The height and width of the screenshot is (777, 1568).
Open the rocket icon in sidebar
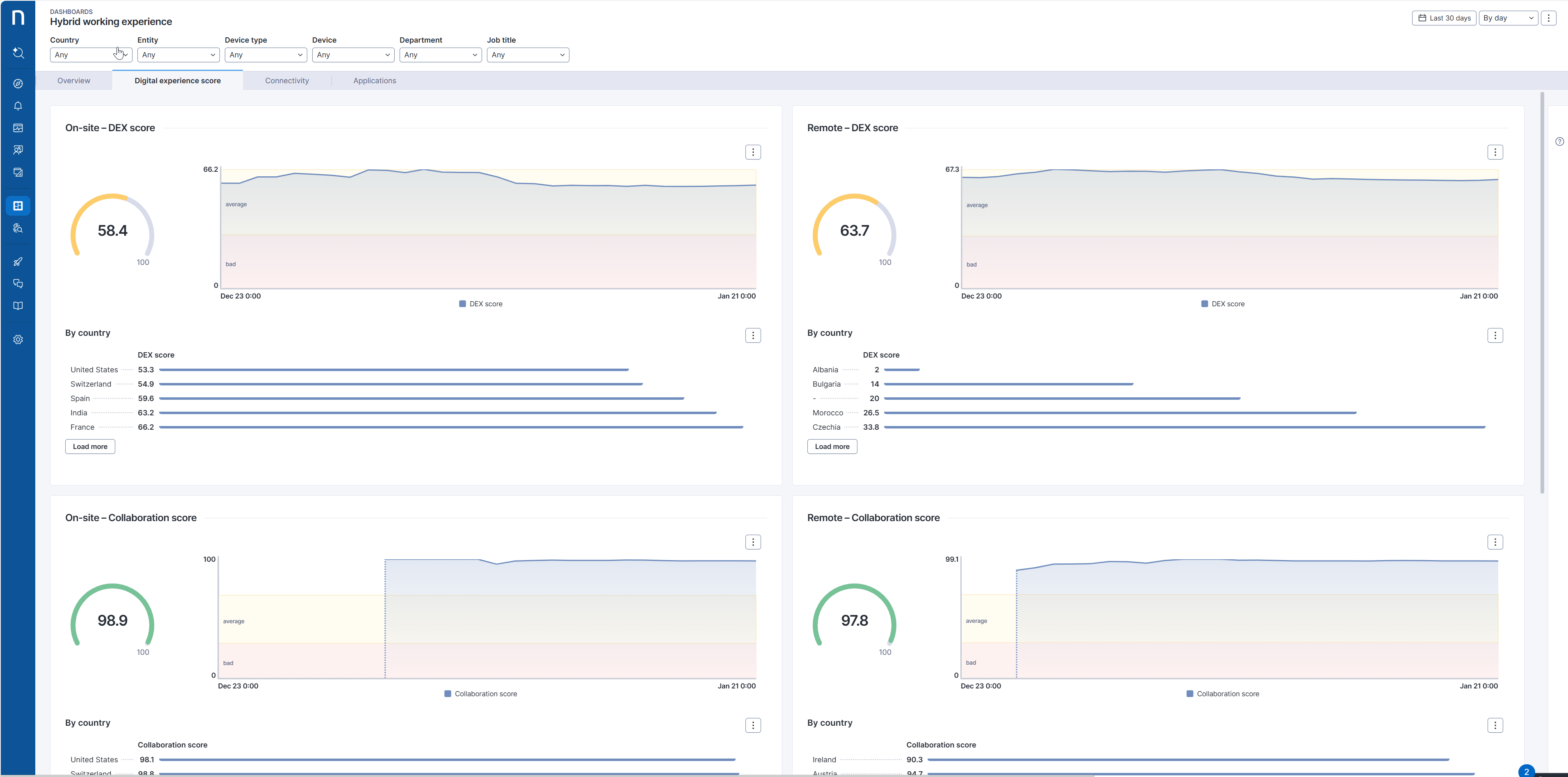point(18,262)
